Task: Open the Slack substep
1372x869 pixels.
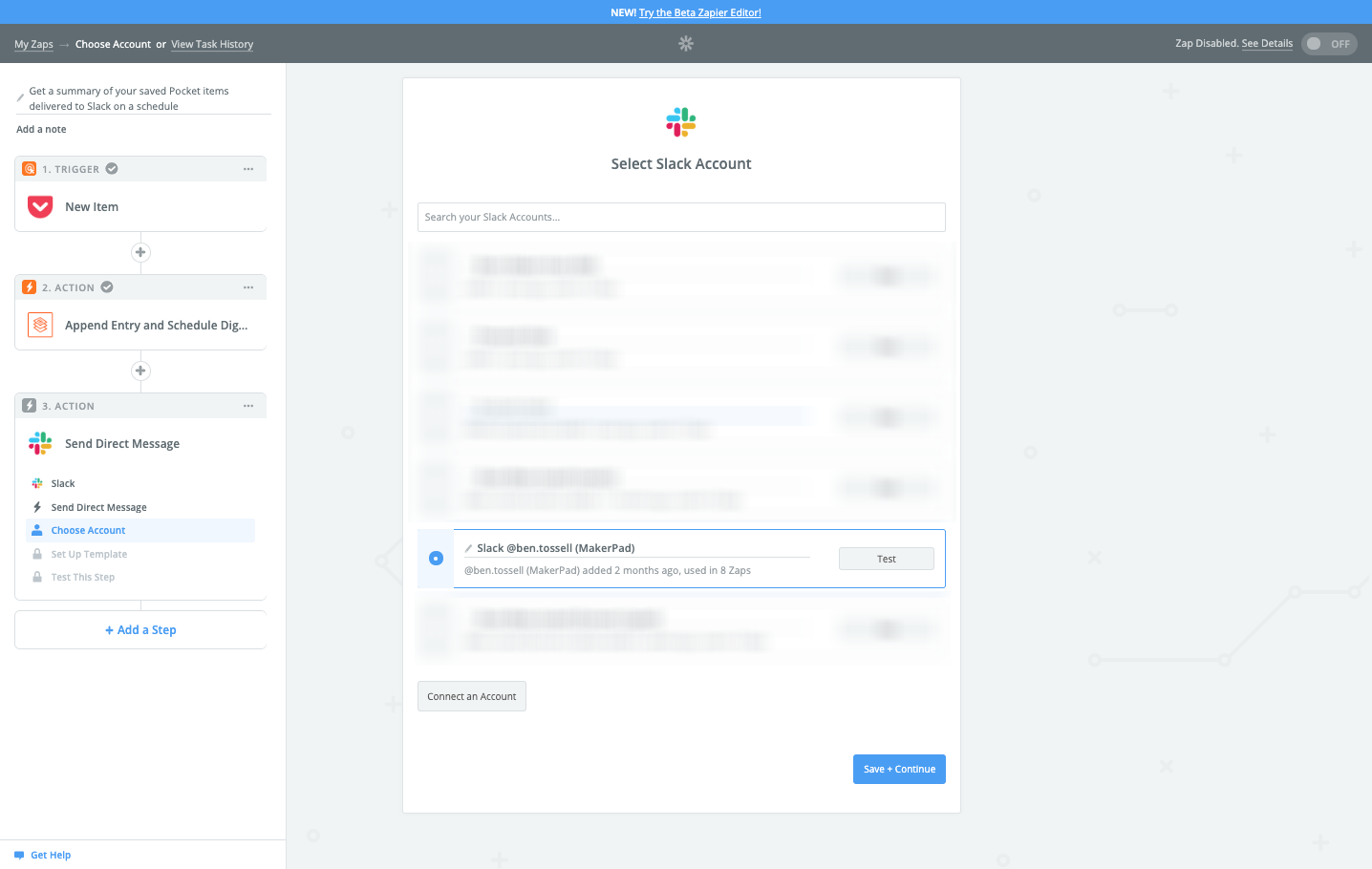Action: click(x=140, y=483)
